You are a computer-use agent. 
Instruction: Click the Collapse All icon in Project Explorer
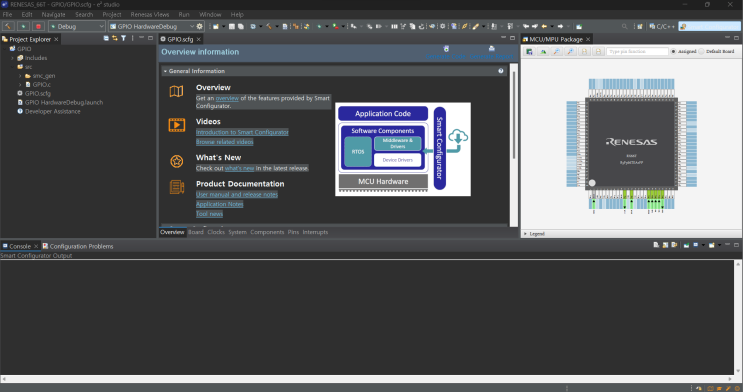[106, 38]
